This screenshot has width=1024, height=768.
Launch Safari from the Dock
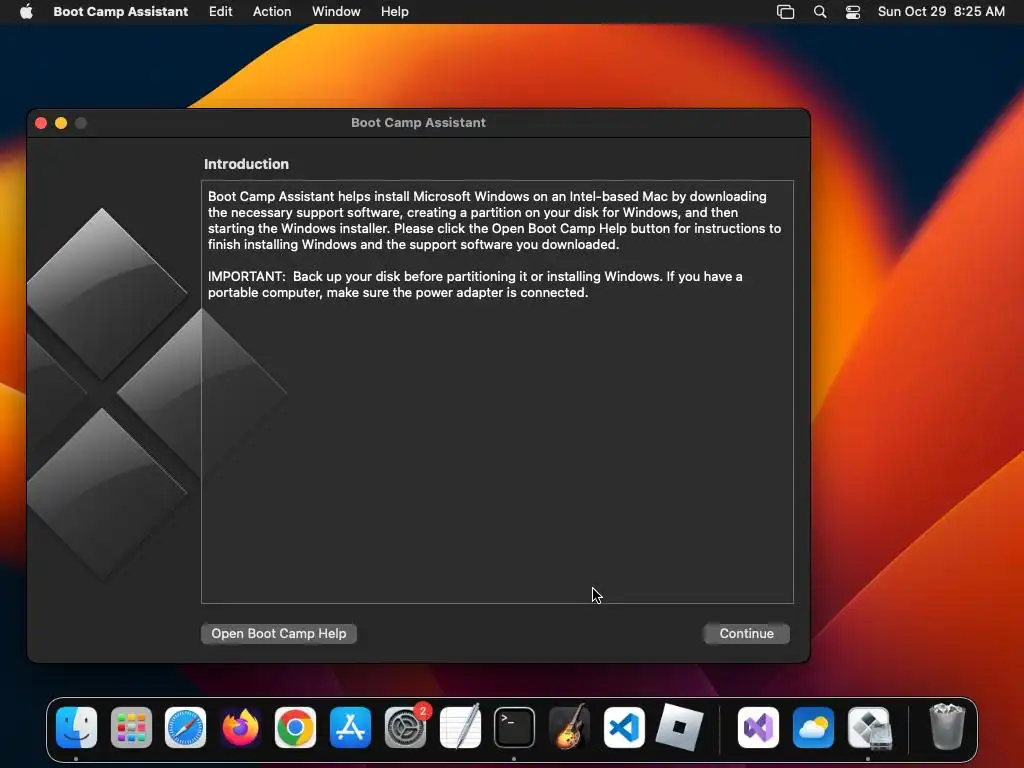185,728
